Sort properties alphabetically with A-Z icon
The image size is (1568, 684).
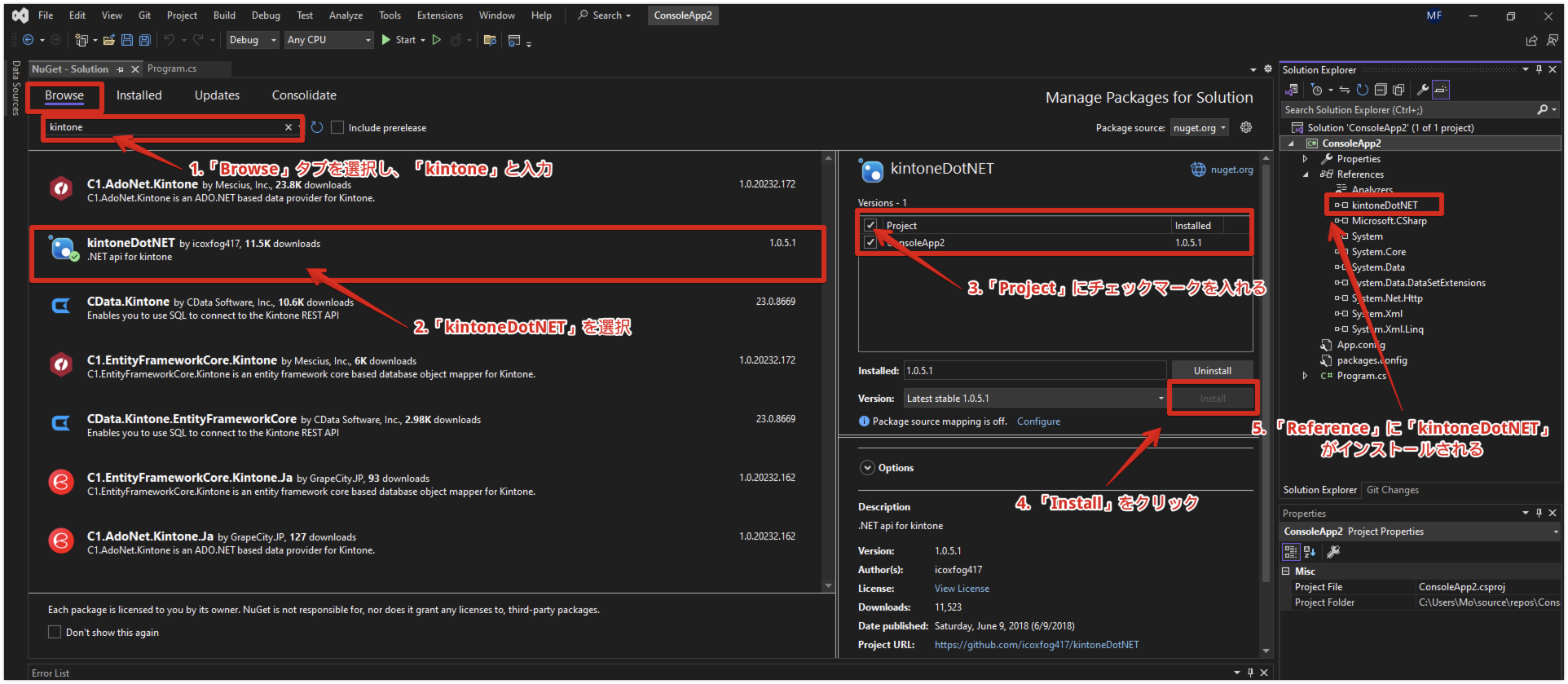coord(1310,552)
